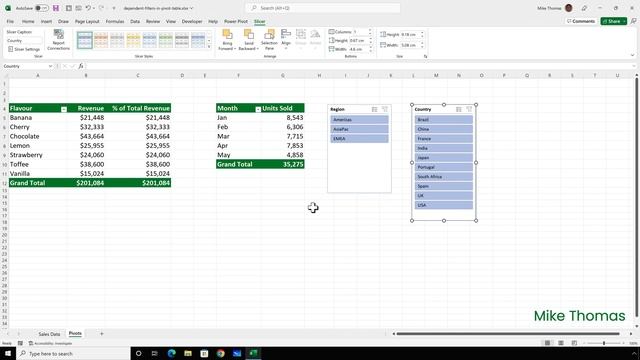Open Report Connections for the slicer
The height and width of the screenshot is (360, 640).
[58, 40]
